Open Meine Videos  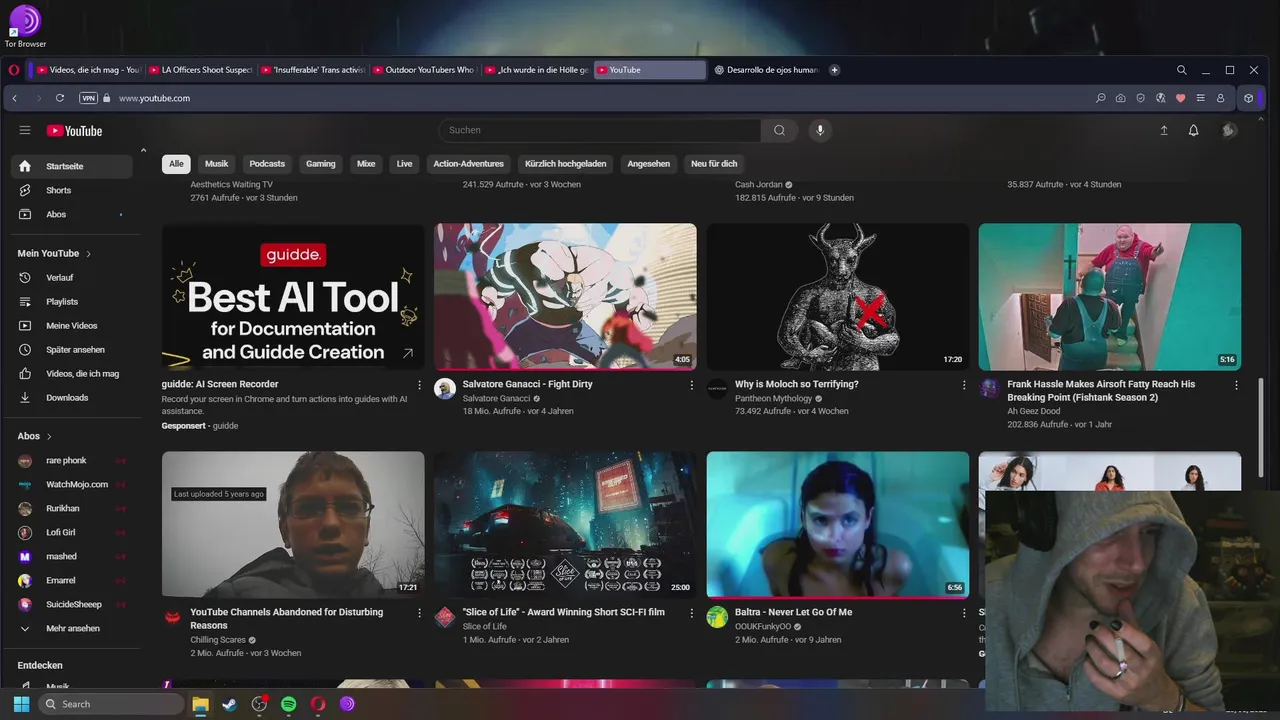[x=72, y=325]
